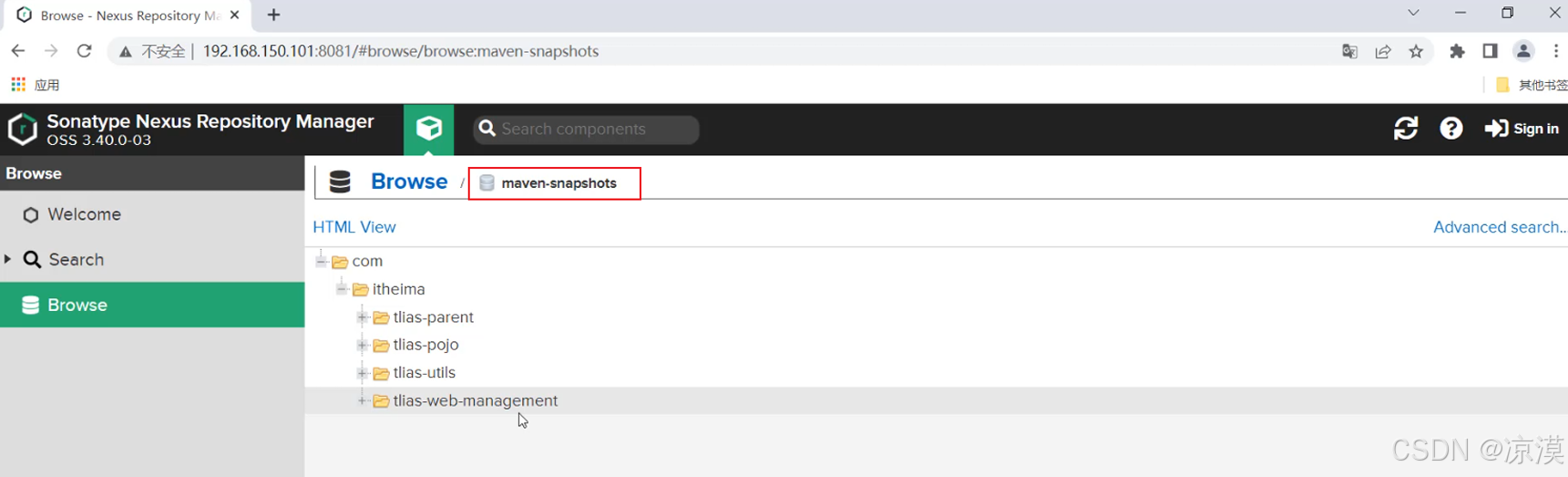Open the apps bookmark shortcut
The image size is (1568, 477).
pyautogui.click(x=35, y=85)
